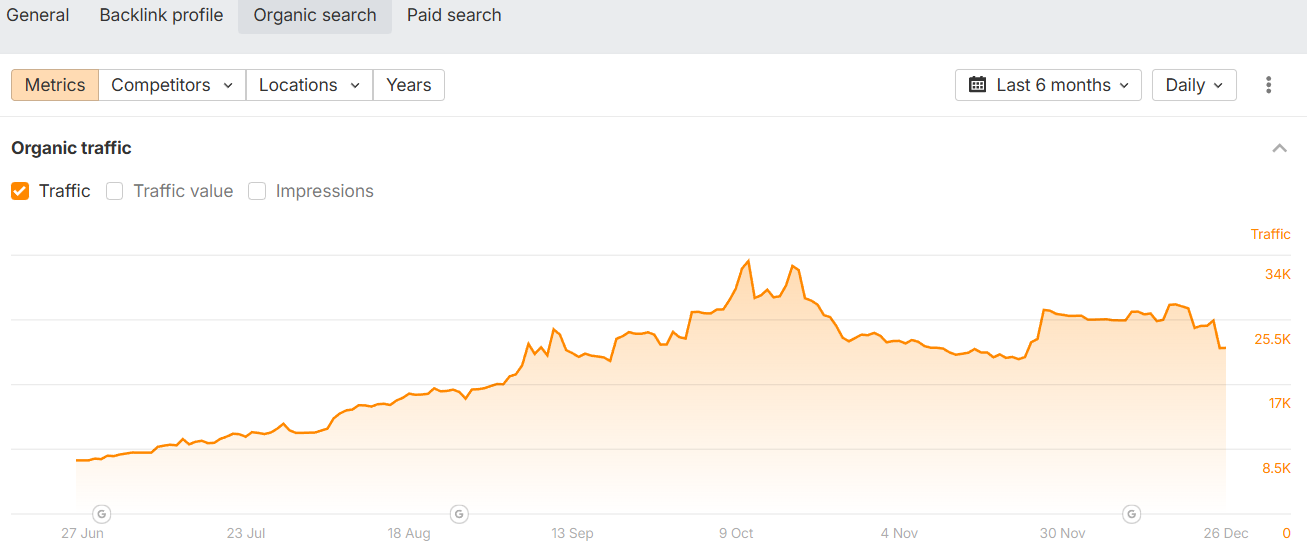
Task: Collapse the Organic traffic section
Action: click(1279, 148)
